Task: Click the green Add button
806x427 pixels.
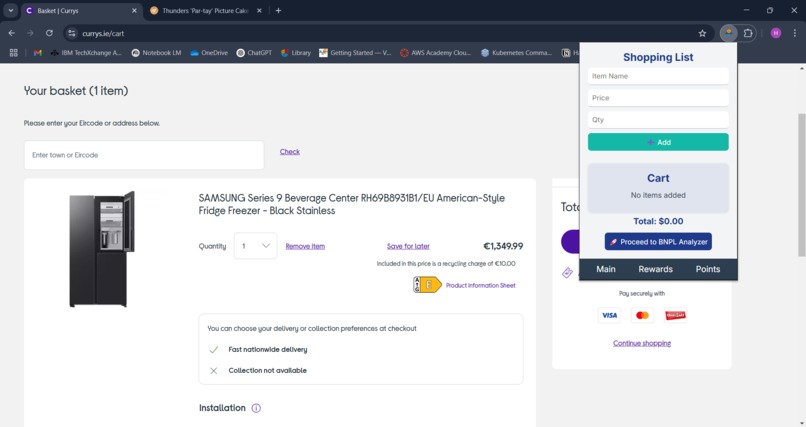Action: (x=658, y=142)
